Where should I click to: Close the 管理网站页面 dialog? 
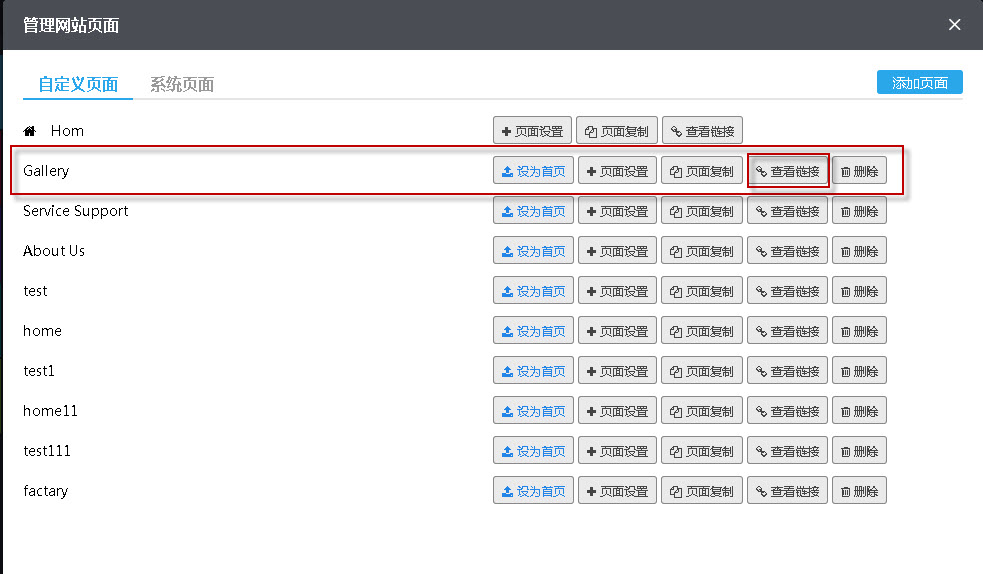(x=954, y=25)
